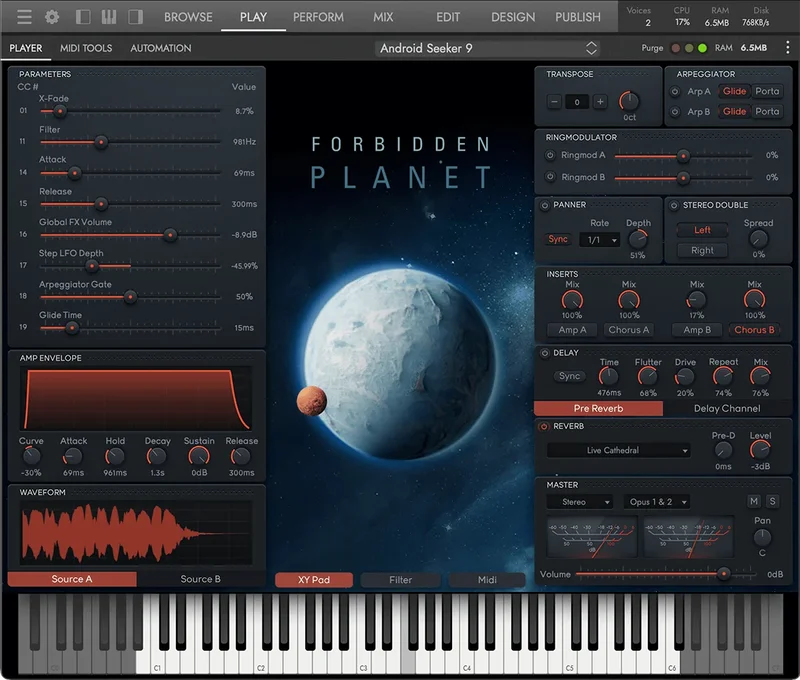The width and height of the screenshot is (800, 680).
Task: Click the orange moon on XY pad
Action: point(311,400)
